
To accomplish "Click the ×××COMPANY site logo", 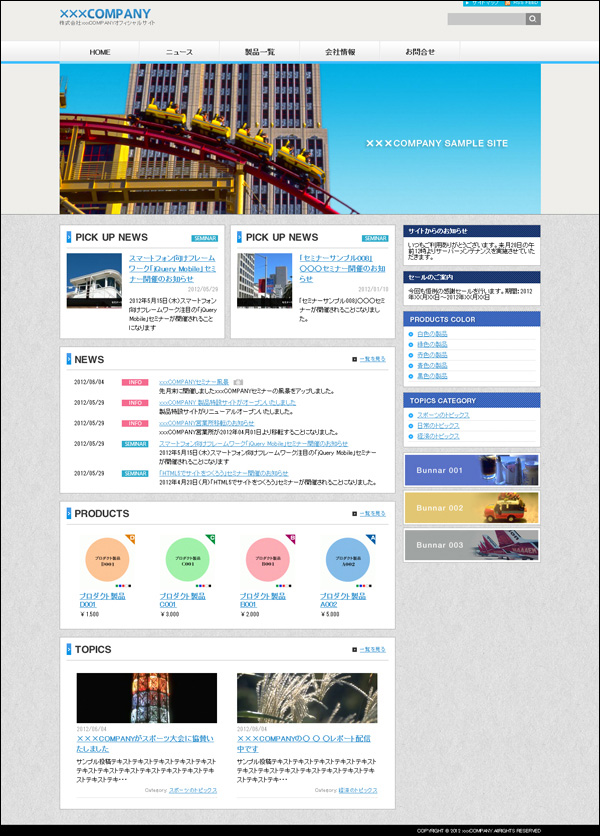I will 105,14.
